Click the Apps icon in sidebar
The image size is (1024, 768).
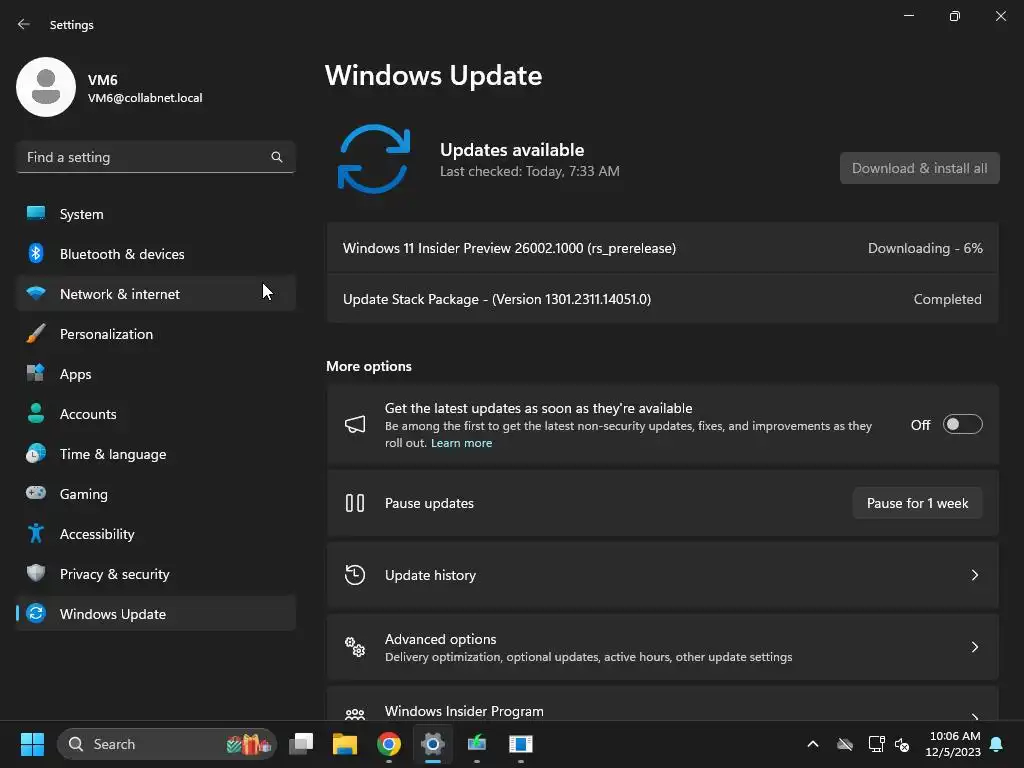(36, 374)
